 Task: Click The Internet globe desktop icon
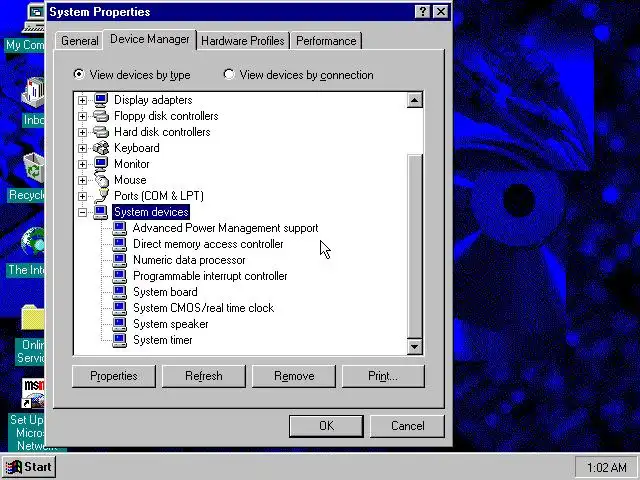(x=33, y=242)
